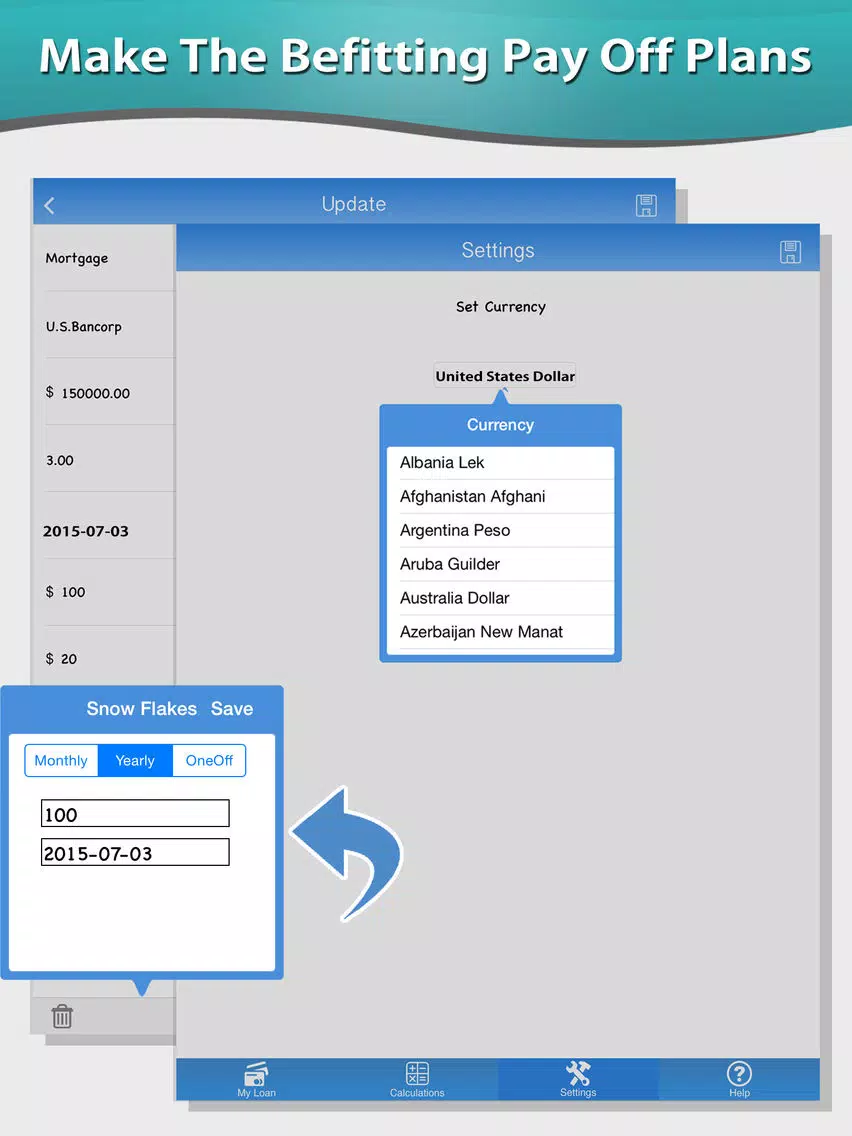Tap the 2015-07-03 date row in Update
The width and height of the screenshot is (852, 1136).
coord(105,526)
